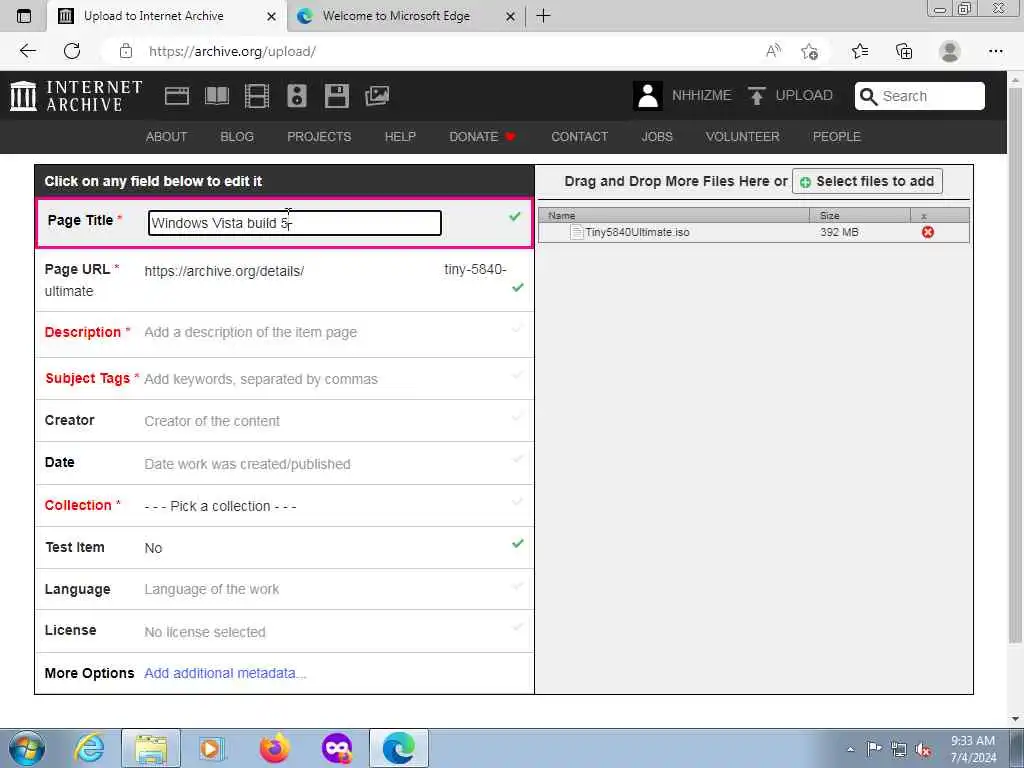
Task: Open the Favorites list icon
Action: (x=859, y=51)
